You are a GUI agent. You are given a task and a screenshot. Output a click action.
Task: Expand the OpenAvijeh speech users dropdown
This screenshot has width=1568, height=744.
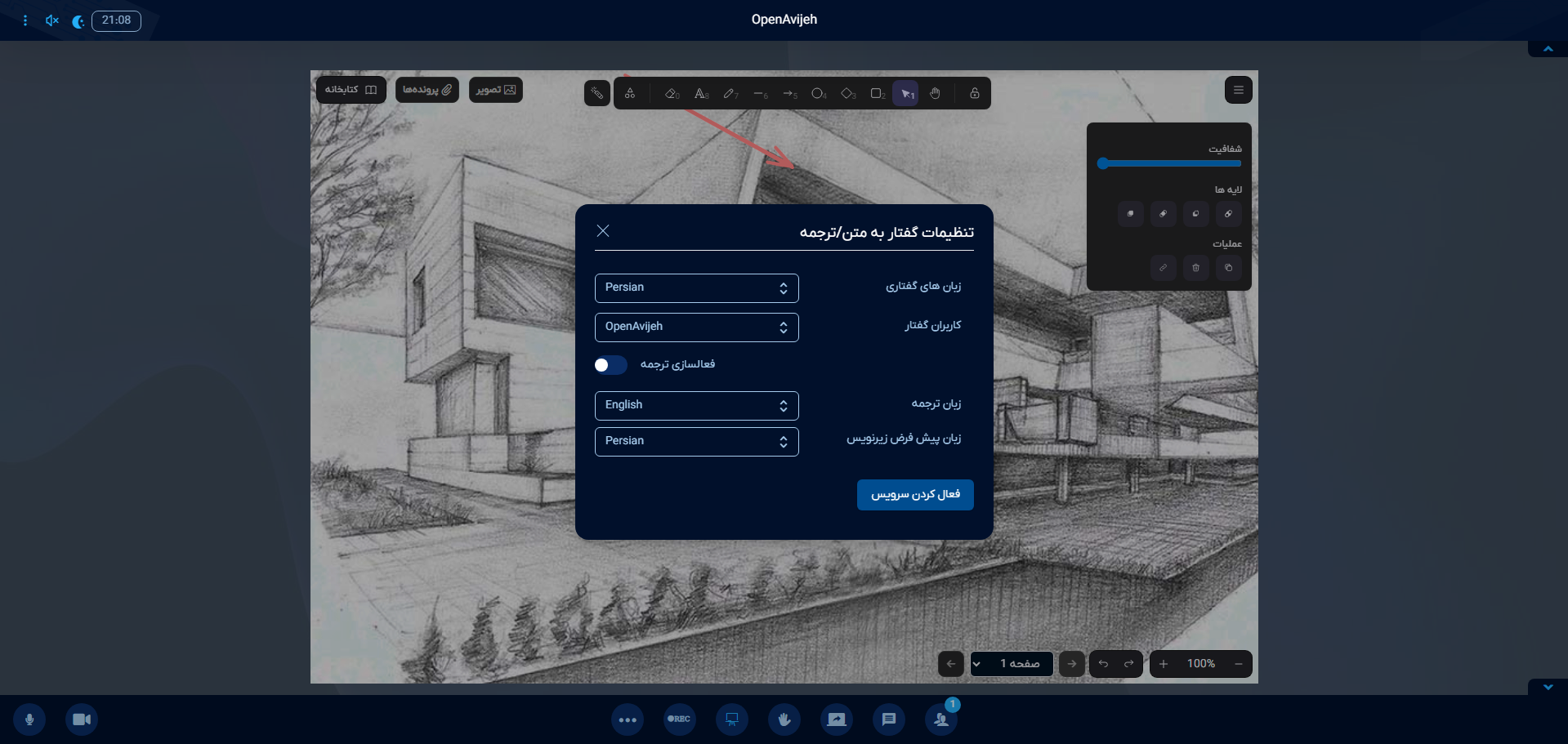697,327
